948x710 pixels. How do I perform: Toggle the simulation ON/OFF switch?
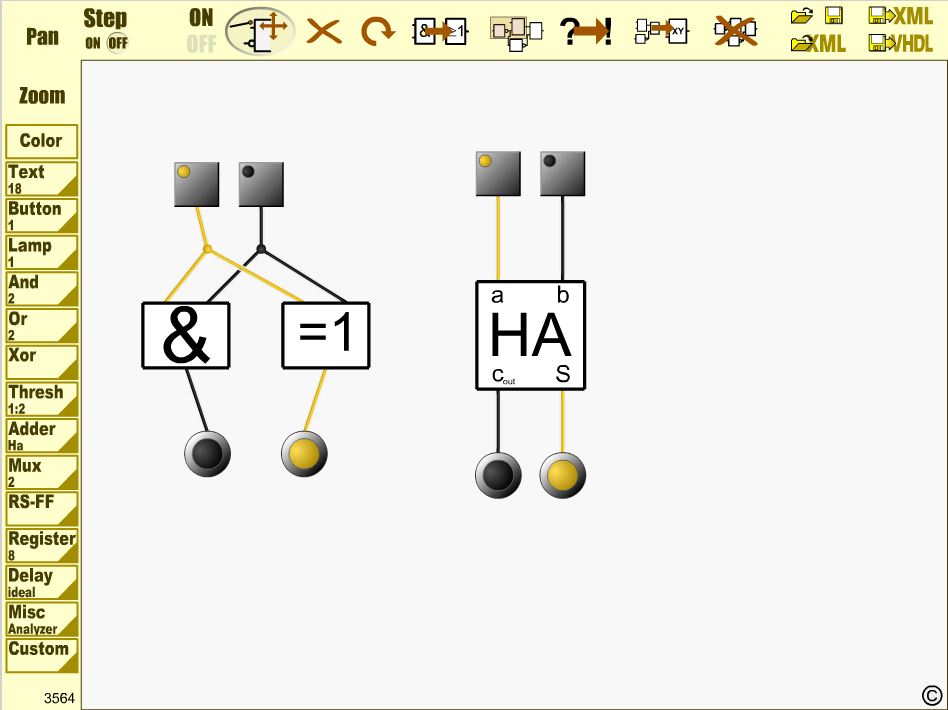[x=201, y=31]
